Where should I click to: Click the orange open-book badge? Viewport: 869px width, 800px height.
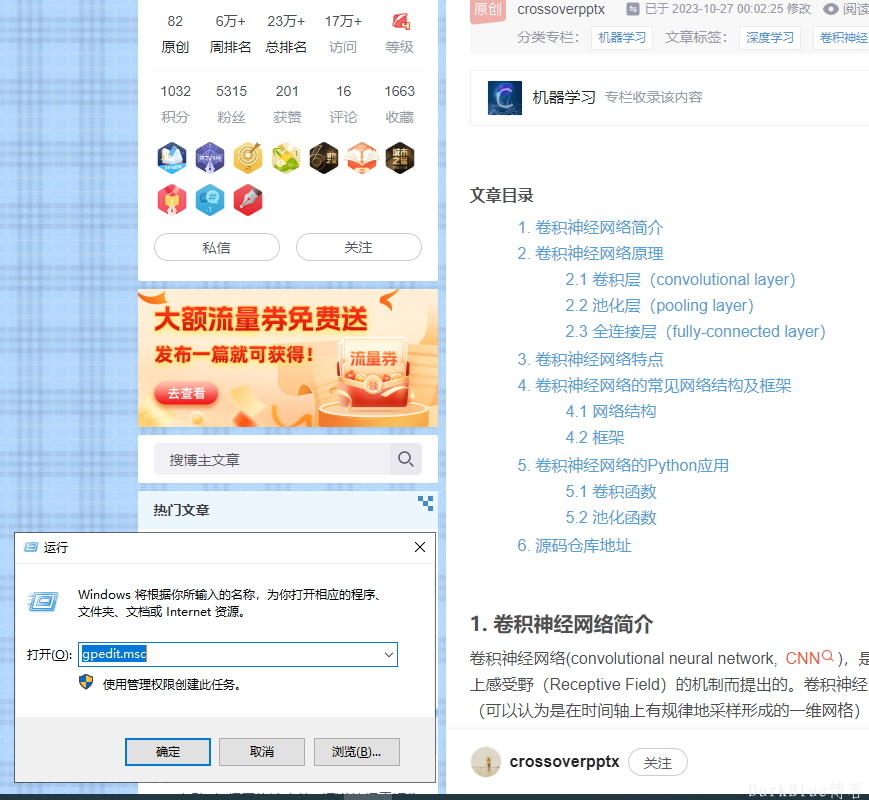pos(362,158)
